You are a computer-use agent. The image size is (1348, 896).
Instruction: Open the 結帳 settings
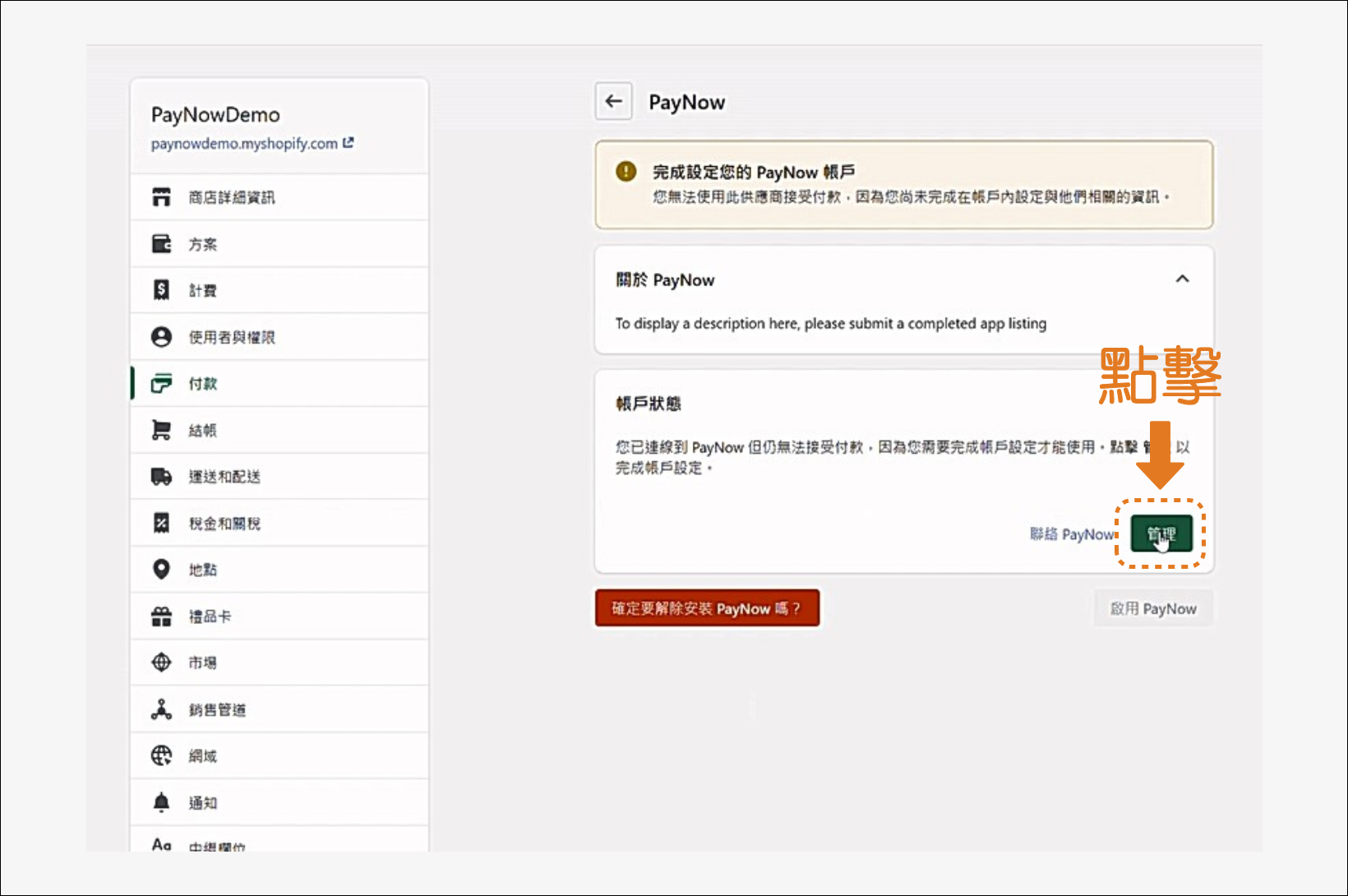[279, 430]
